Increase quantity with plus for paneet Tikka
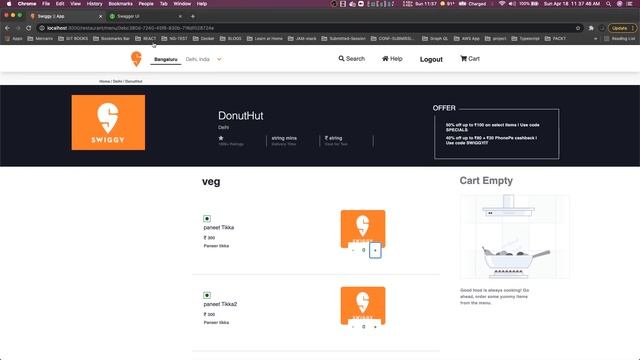Viewport: 640px width, 360px height. point(375,250)
